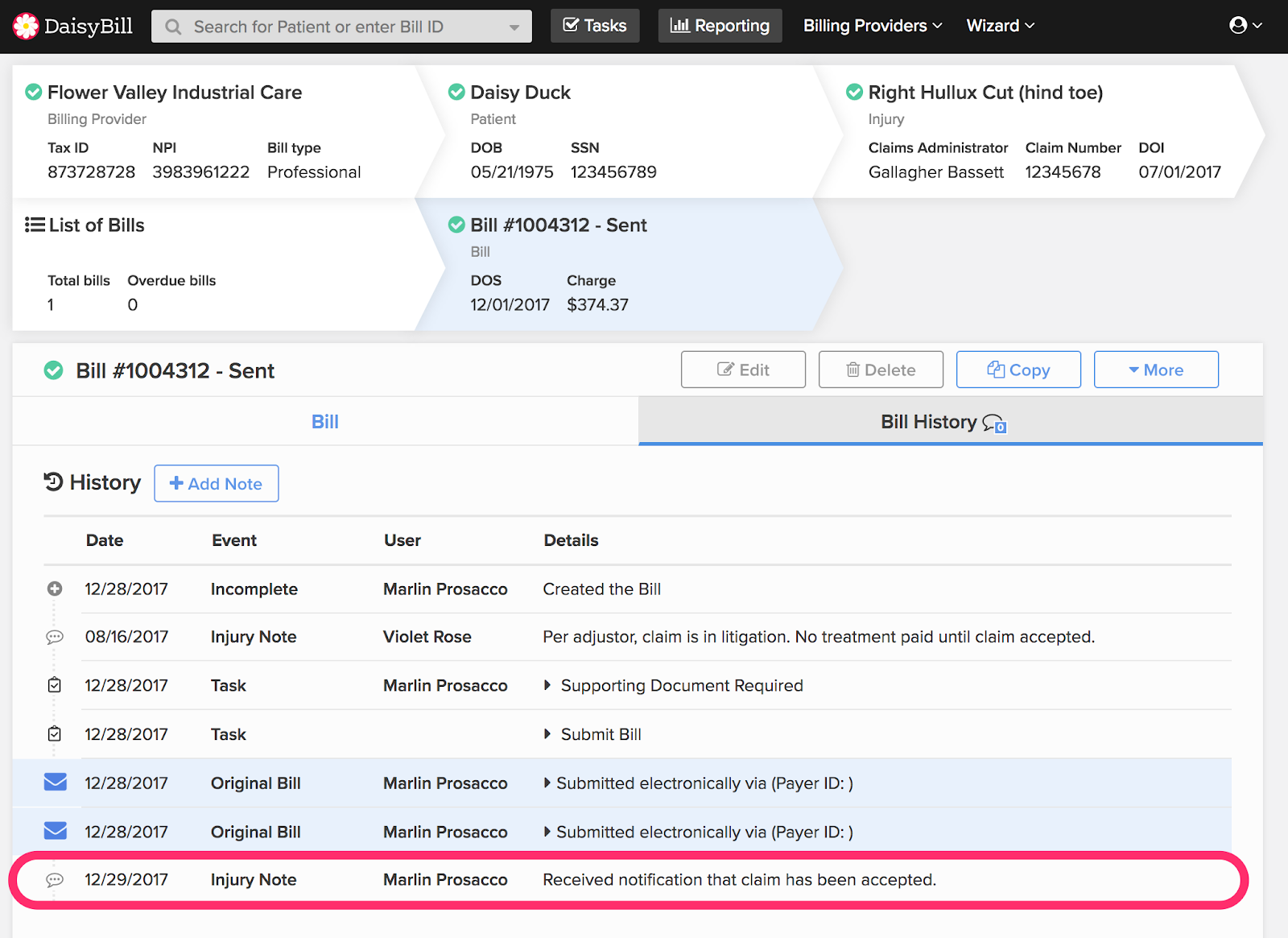Open the user account menu icon
The height and width of the screenshot is (938, 1288).
1245,26
